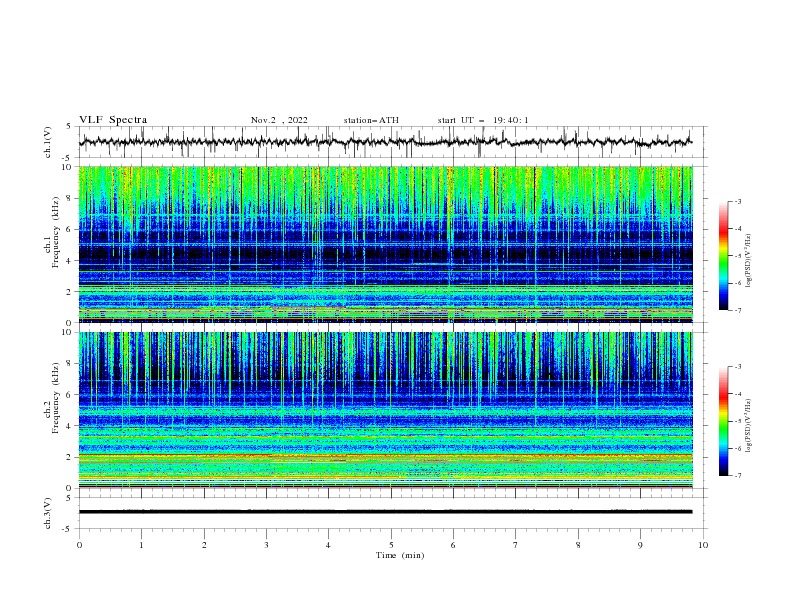Click the color scale bar beside ch.2 spectrogram
This screenshot has height=612, width=792.
click(x=724, y=421)
